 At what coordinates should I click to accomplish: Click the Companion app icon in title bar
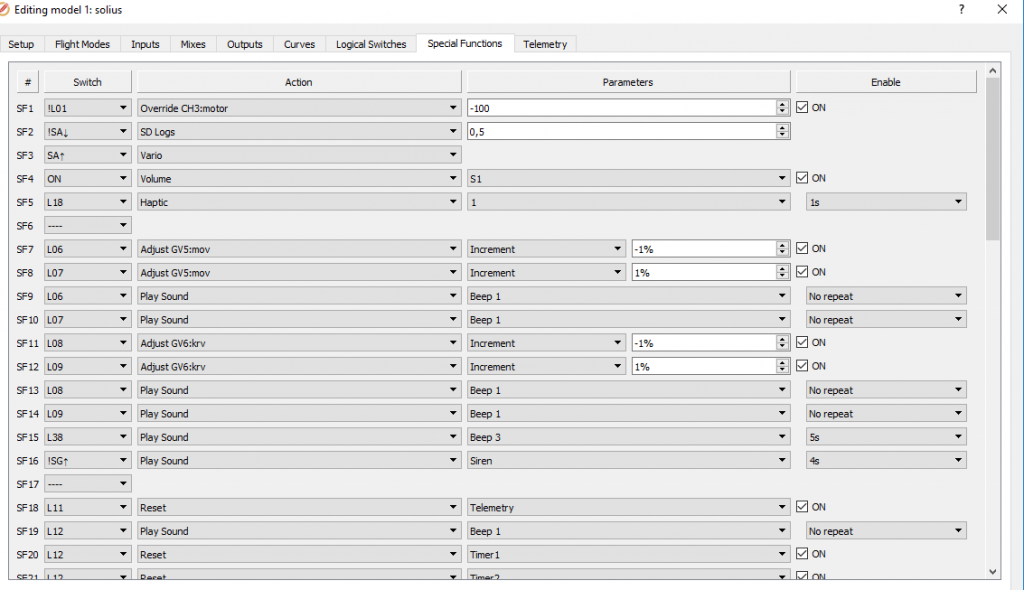point(9,9)
